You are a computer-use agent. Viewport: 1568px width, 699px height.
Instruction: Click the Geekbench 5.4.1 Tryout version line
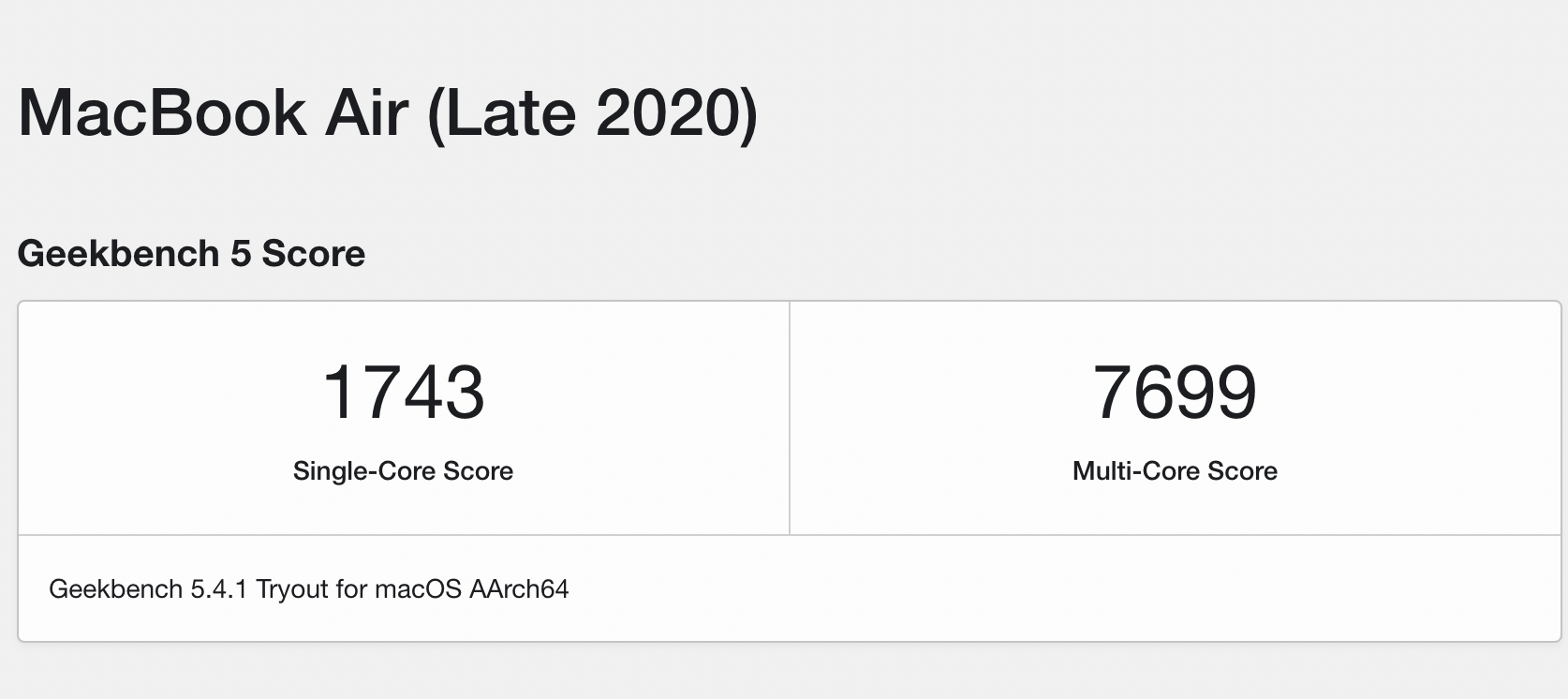point(309,589)
